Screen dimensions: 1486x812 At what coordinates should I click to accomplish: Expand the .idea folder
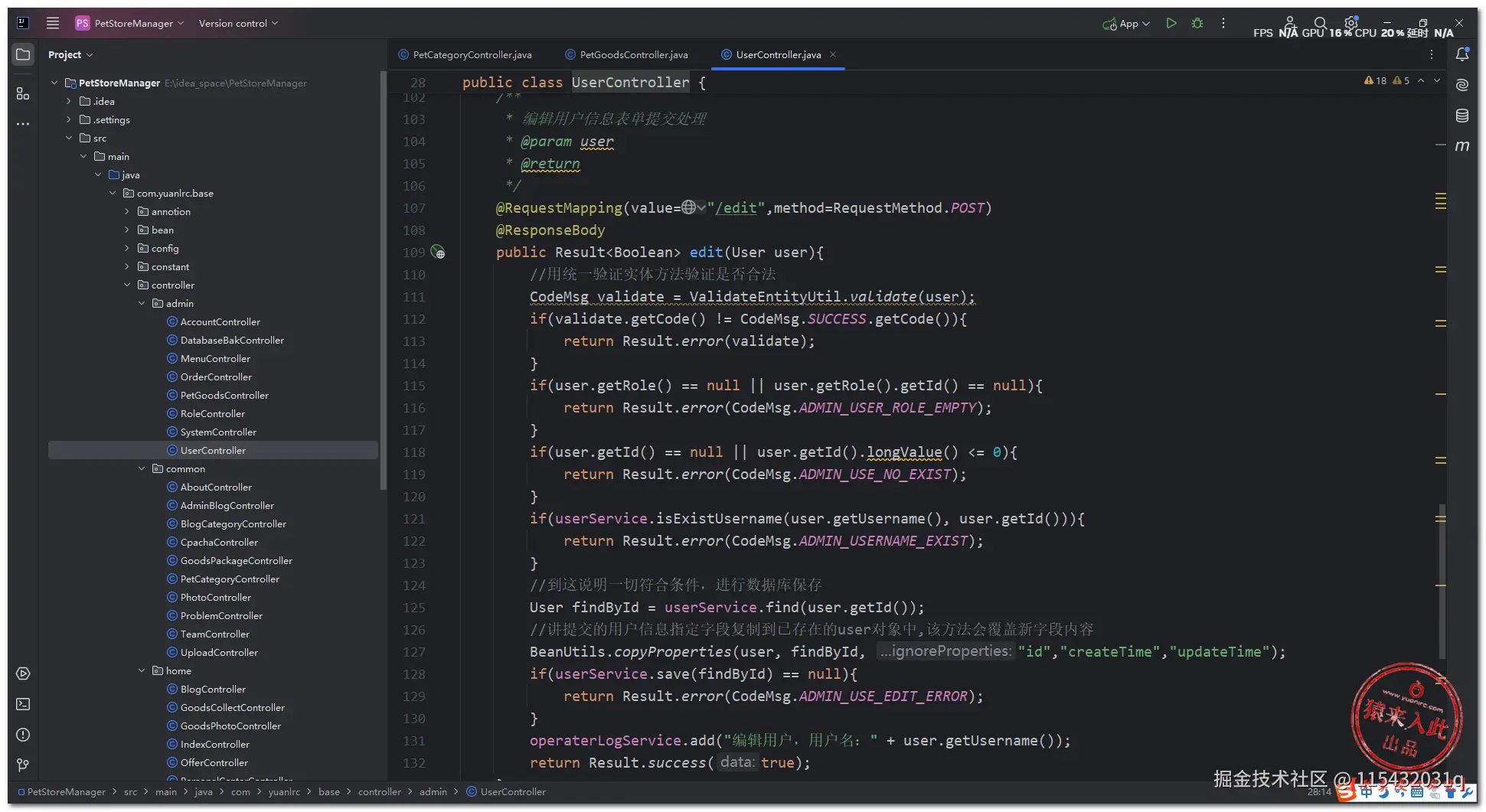click(69, 101)
